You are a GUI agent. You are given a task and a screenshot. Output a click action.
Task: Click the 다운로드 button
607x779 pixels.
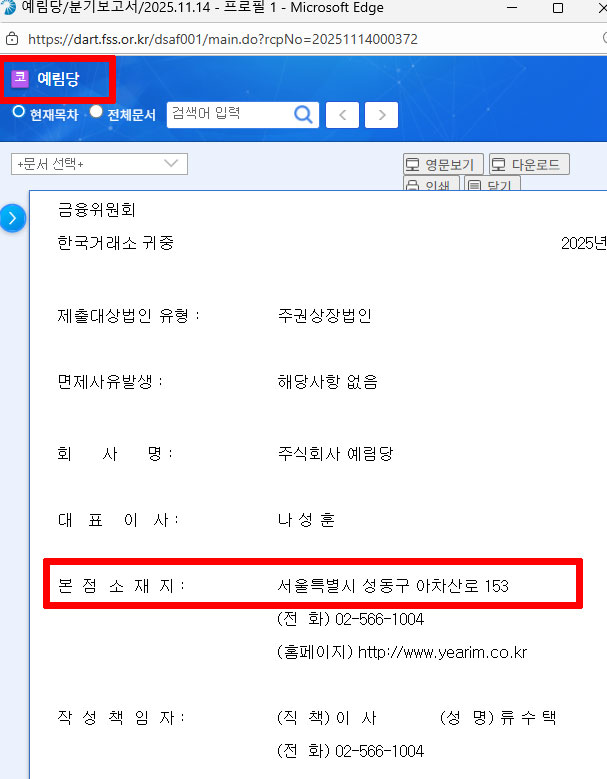click(530, 164)
